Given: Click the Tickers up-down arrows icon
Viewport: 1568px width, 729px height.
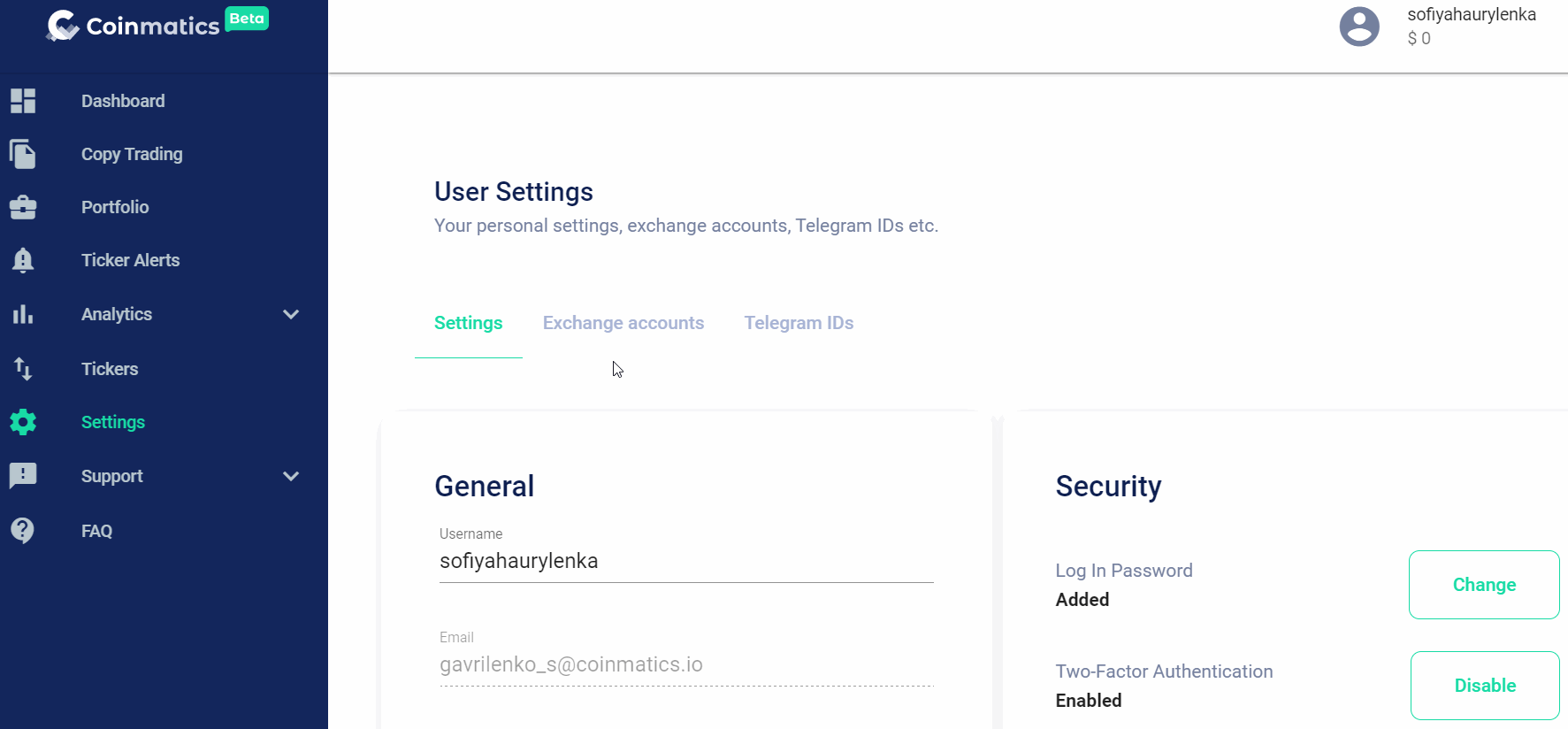Looking at the screenshot, I should coord(23,369).
